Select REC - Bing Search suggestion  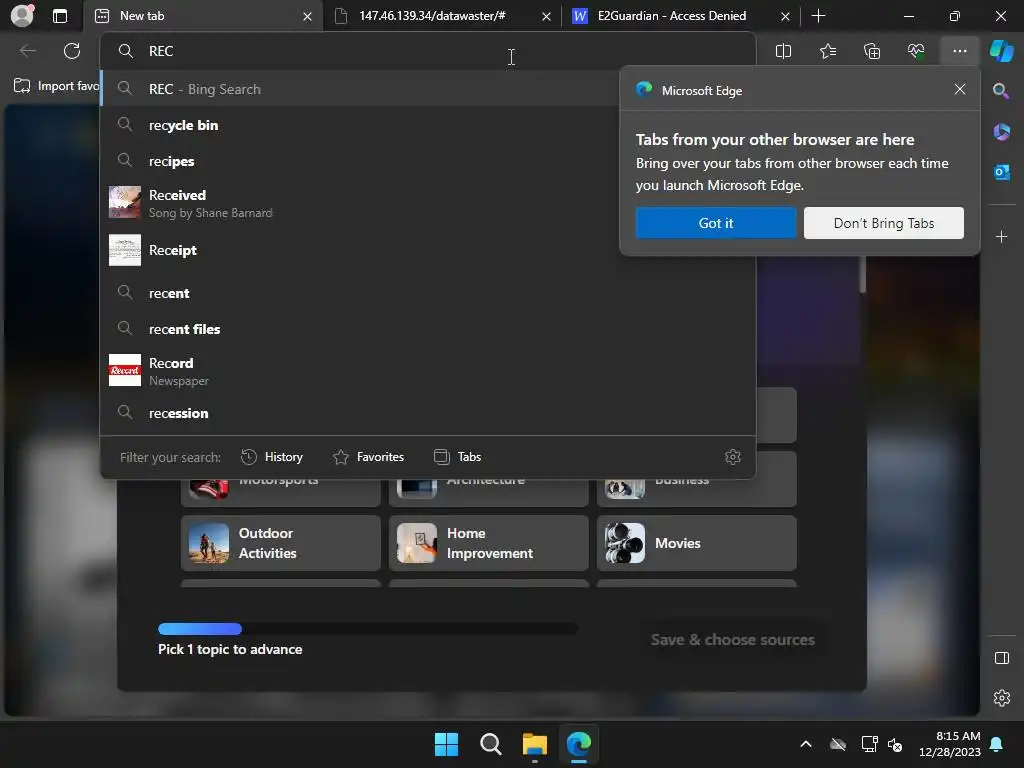click(359, 89)
